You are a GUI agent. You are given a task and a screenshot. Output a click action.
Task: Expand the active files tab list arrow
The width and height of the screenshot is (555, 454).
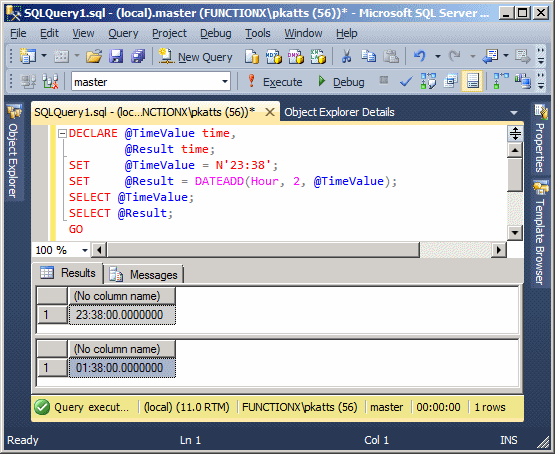coord(514,113)
